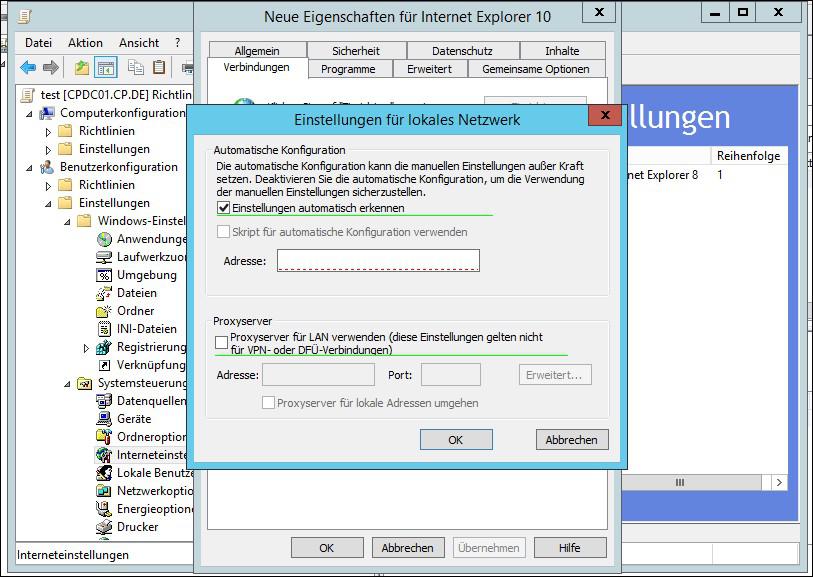Click the proxy Port field

point(451,375)
